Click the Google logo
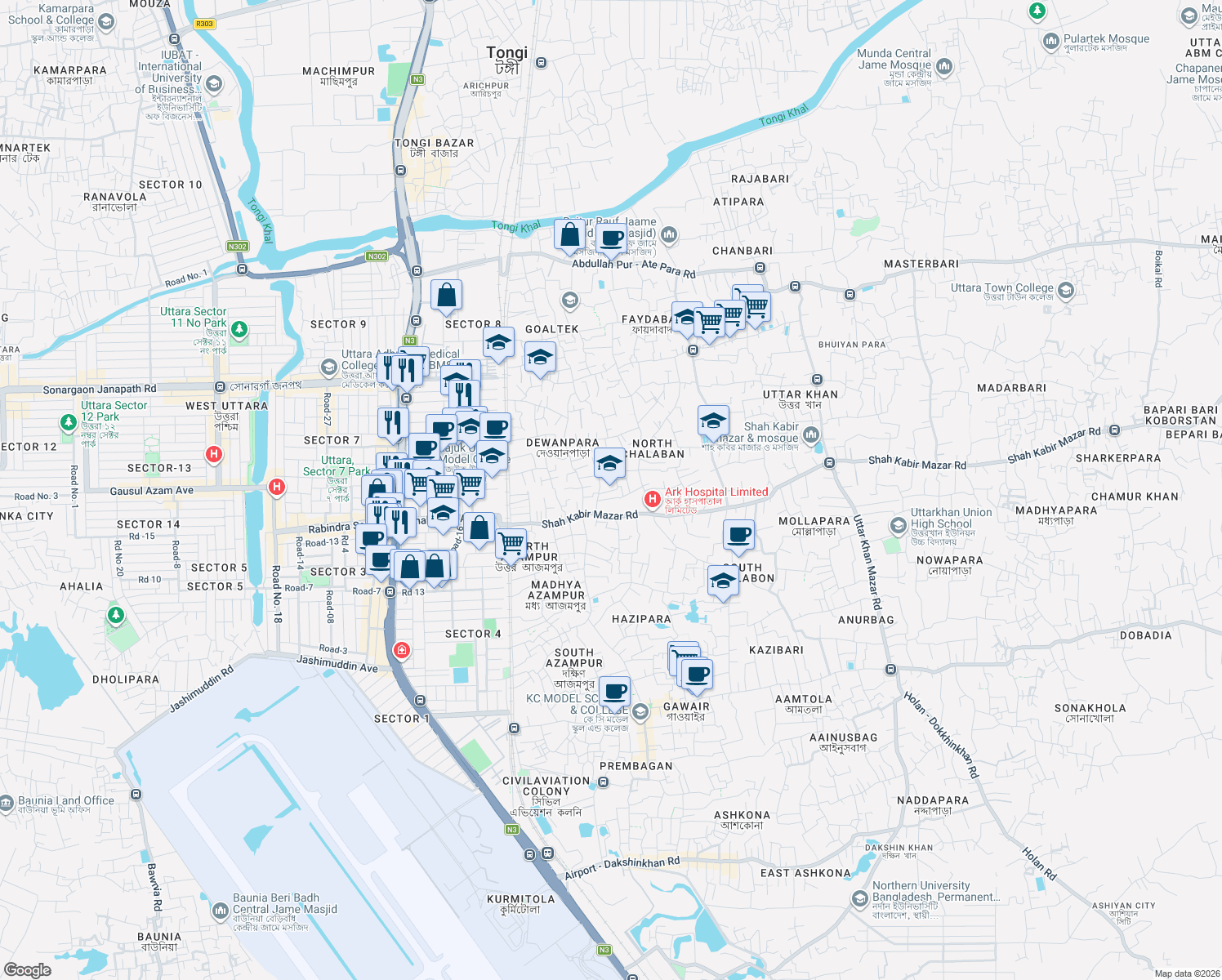 point(28,970)
